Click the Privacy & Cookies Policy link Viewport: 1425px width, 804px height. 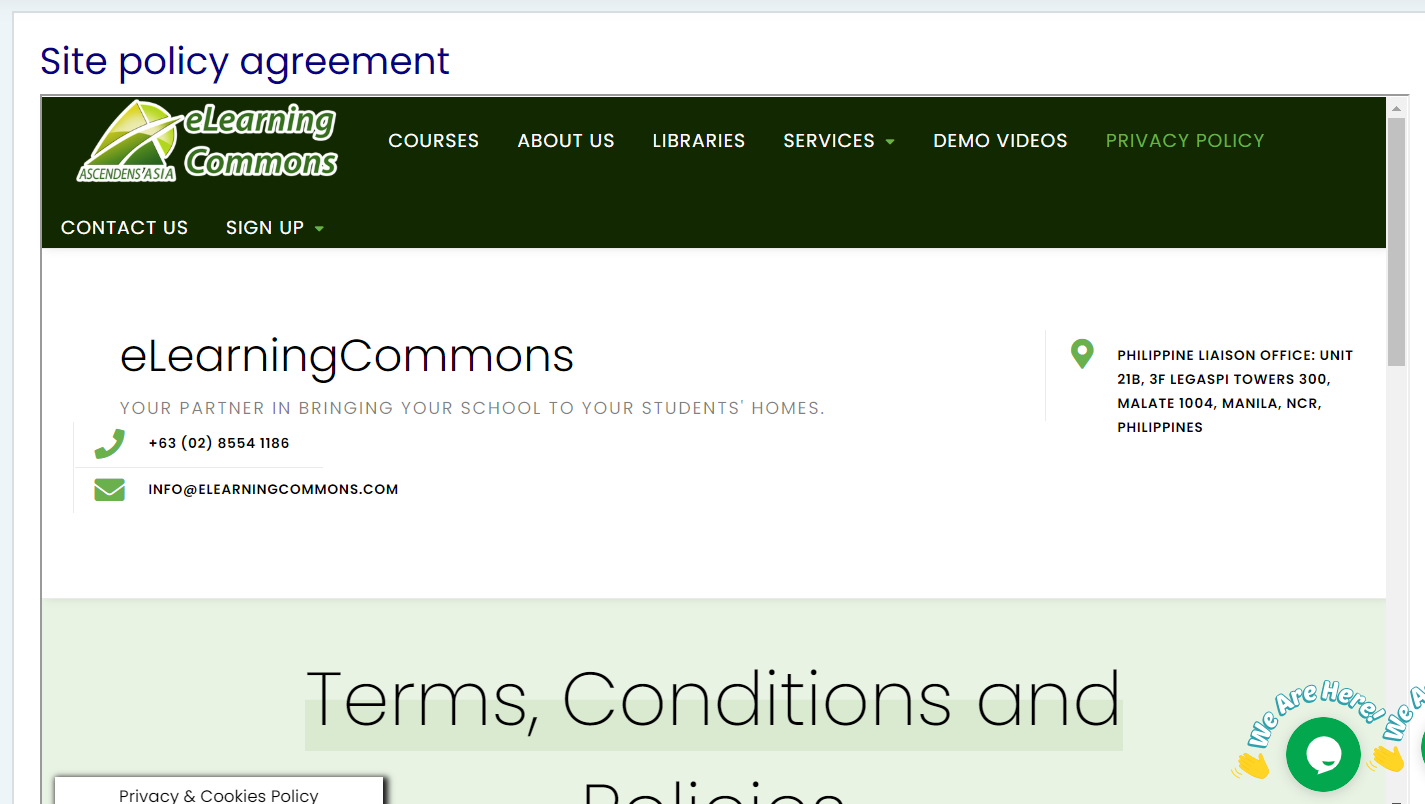(x=218, y=795)
